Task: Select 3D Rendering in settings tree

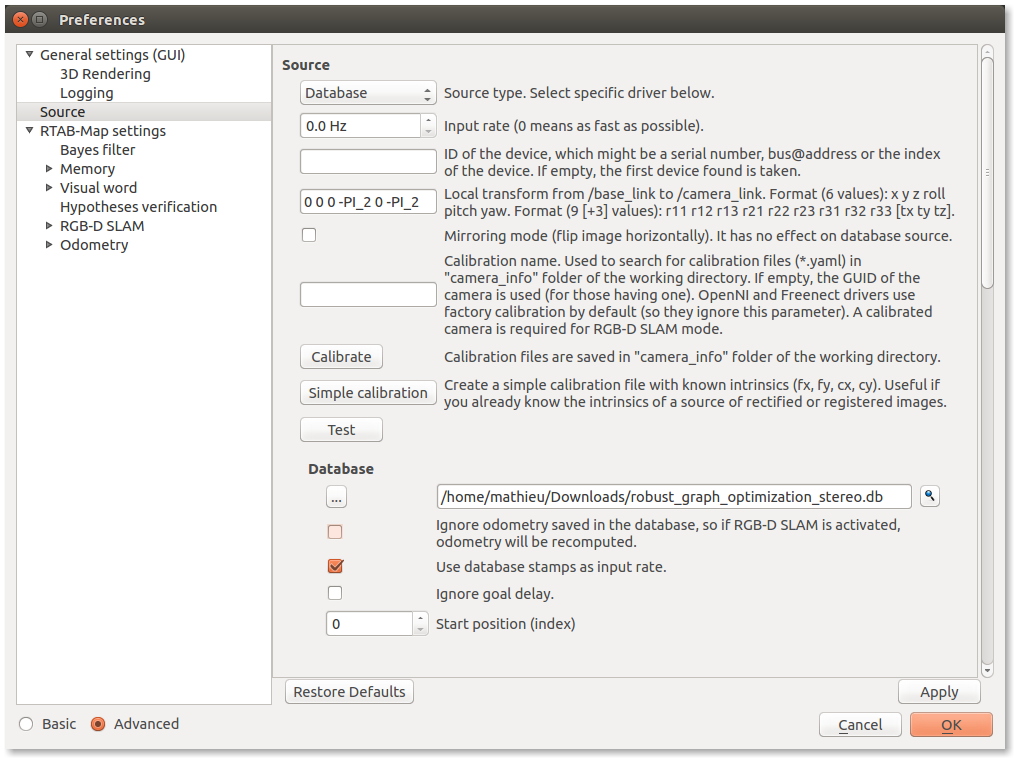Action: coord(105,74)
